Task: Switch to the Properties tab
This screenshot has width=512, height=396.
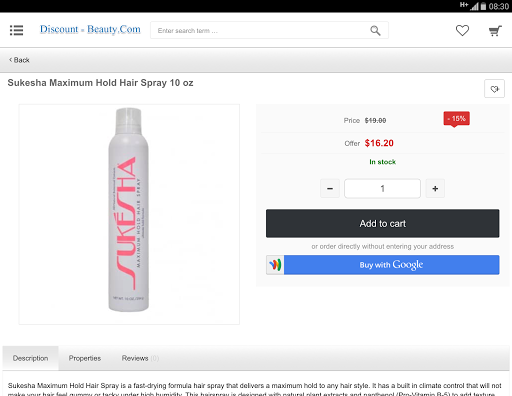Action: 85,358
